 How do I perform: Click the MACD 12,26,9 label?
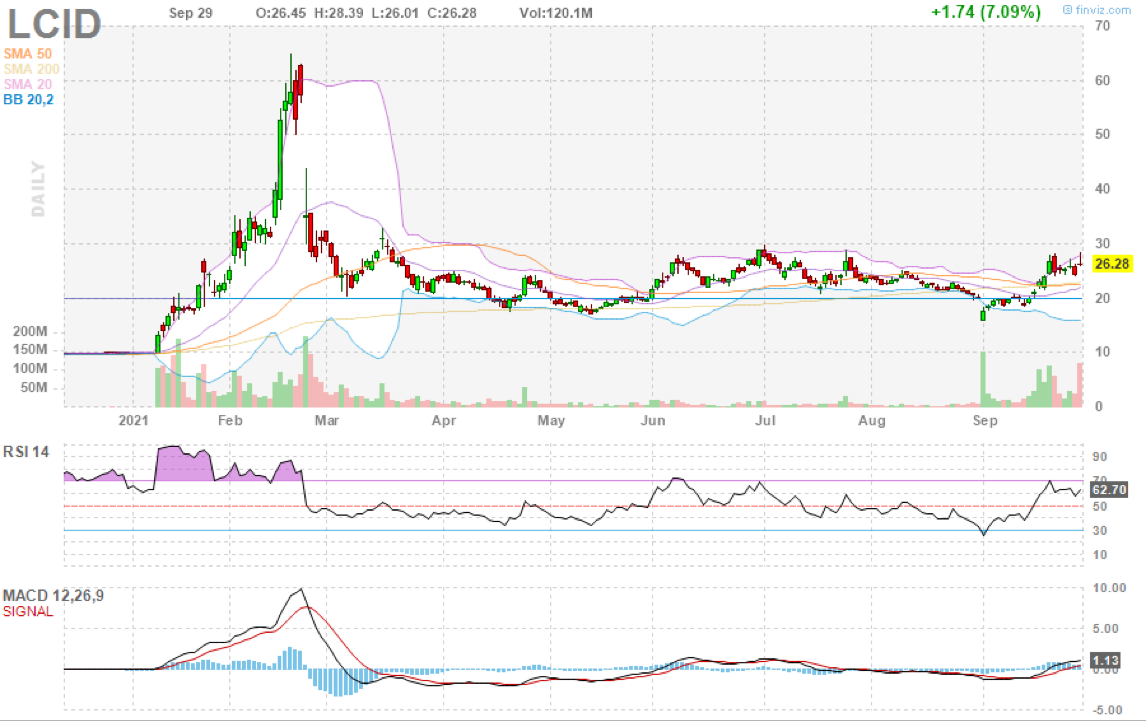point(53,596)
